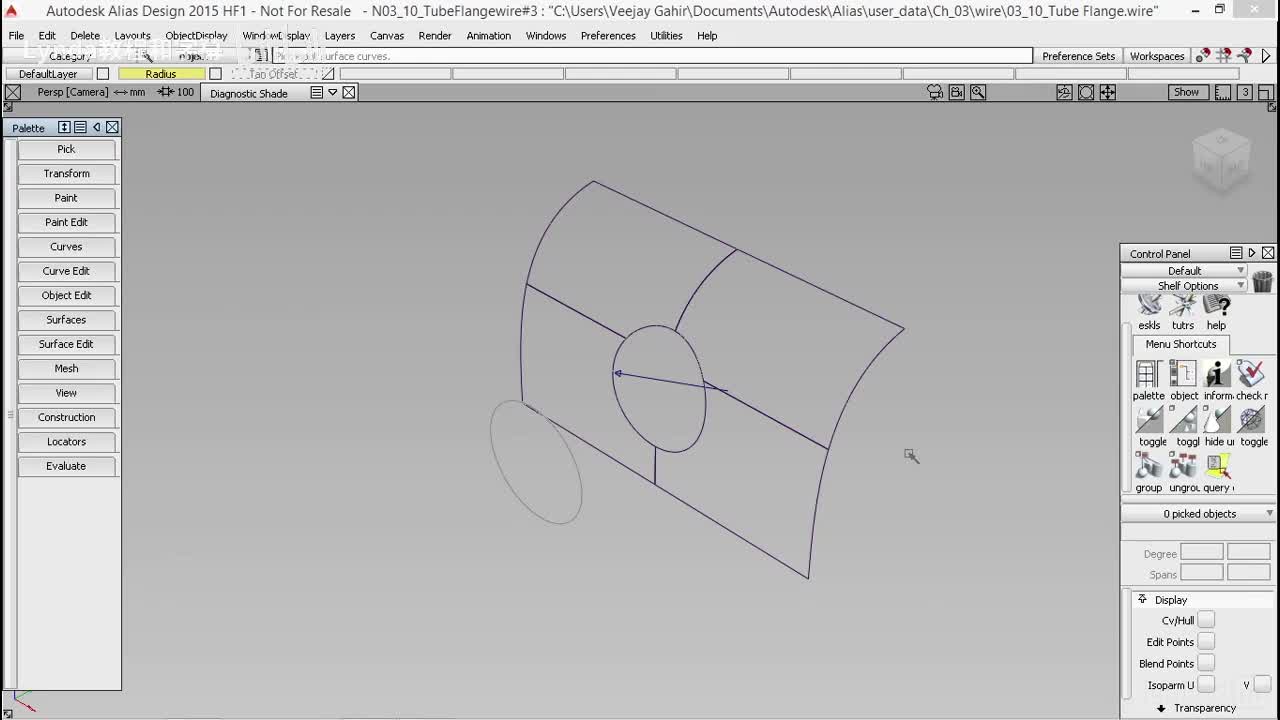
Task: Click the group shortcut icon
Action: [x=1148, y=466]
